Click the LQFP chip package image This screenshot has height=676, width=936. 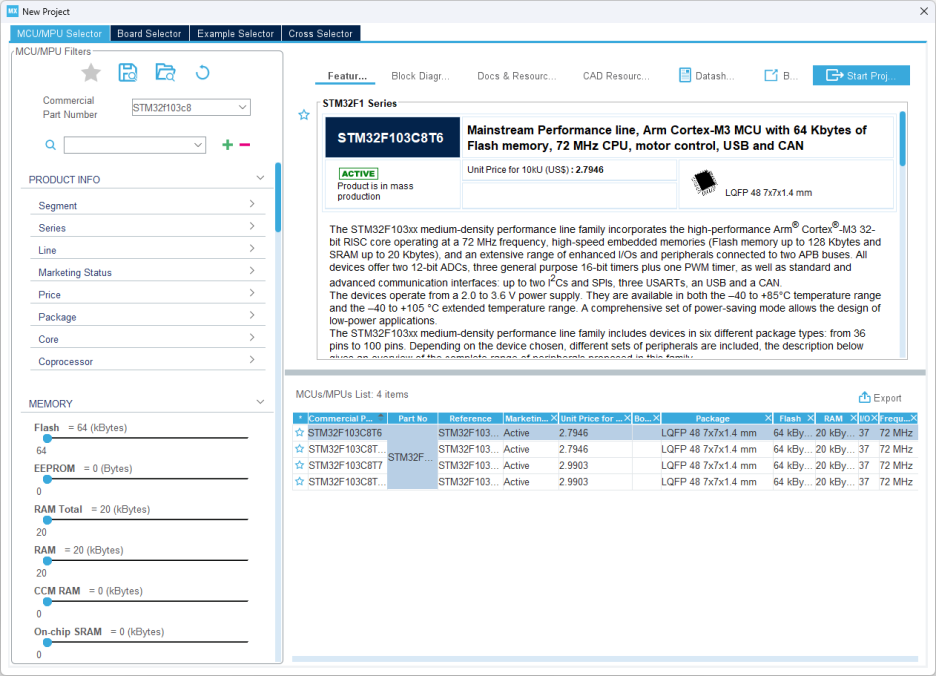click(704, 183)
